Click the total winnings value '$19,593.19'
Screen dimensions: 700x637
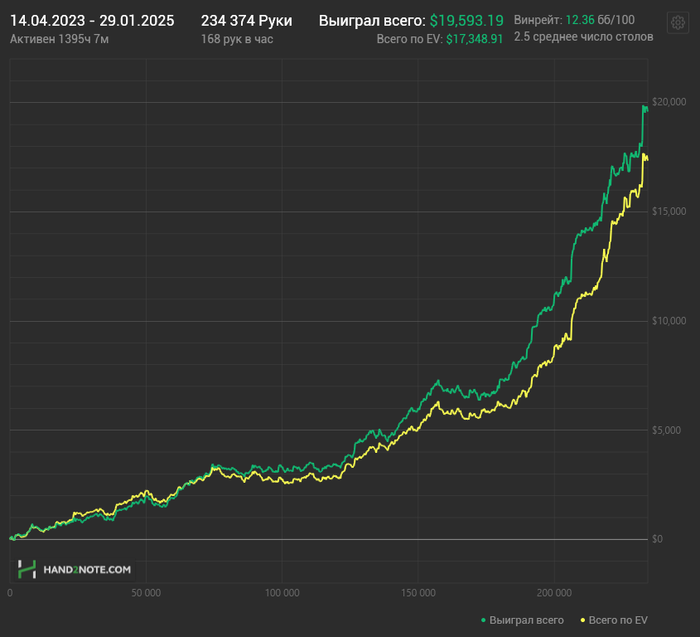467,21
